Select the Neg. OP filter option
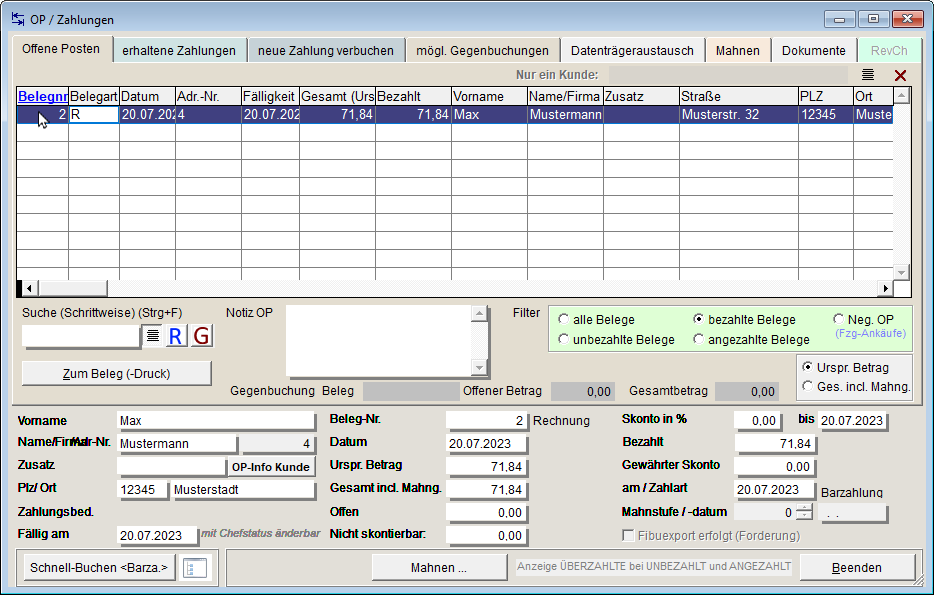The image size is (934, 595). point(838,319)
